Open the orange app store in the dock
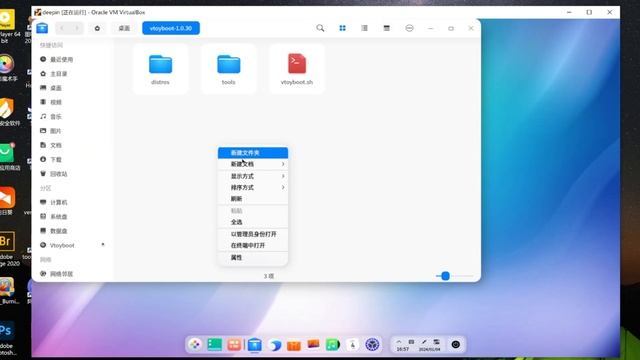This screenshot has width=640, height=360. 294,345
